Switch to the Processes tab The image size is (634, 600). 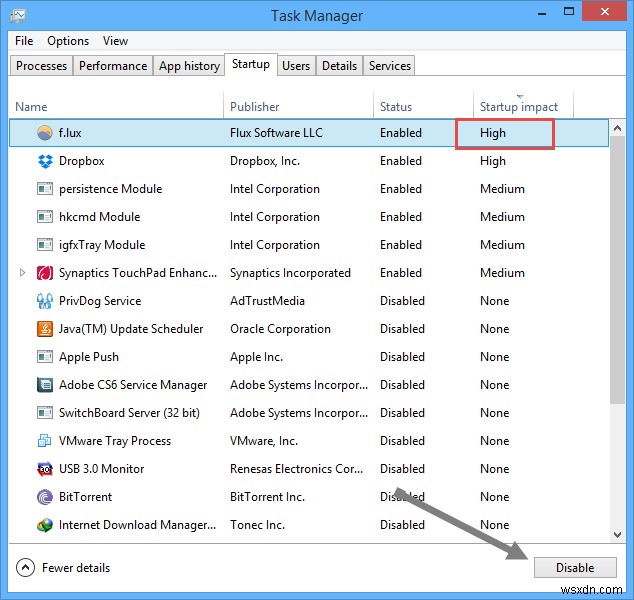(41, 66)
